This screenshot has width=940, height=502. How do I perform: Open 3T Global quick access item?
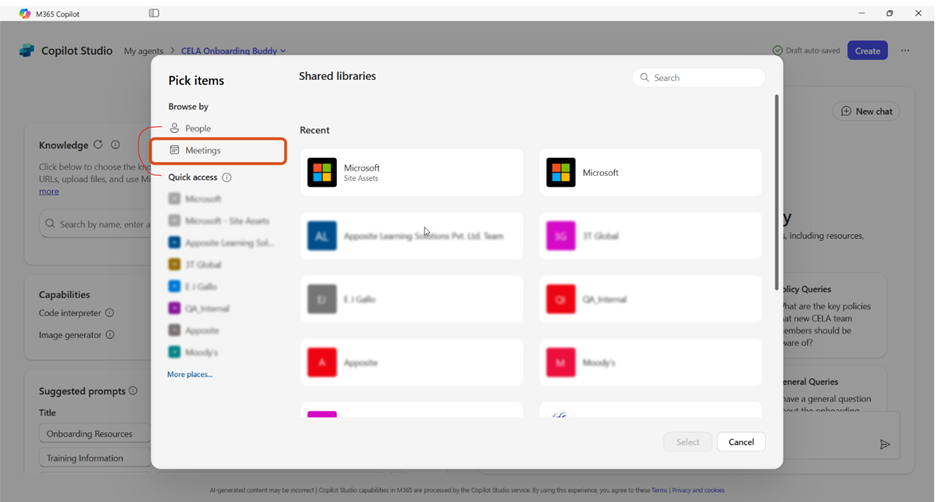click(x=195, y=264)
